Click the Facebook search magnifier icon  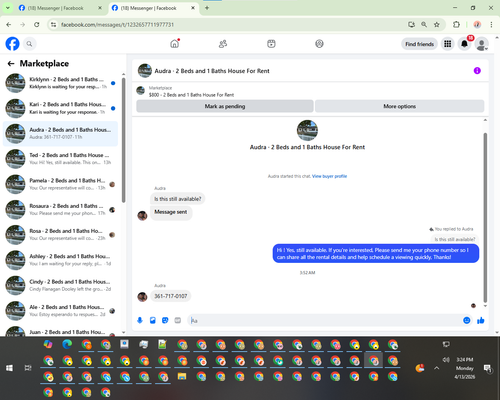(x=29, y=44)
